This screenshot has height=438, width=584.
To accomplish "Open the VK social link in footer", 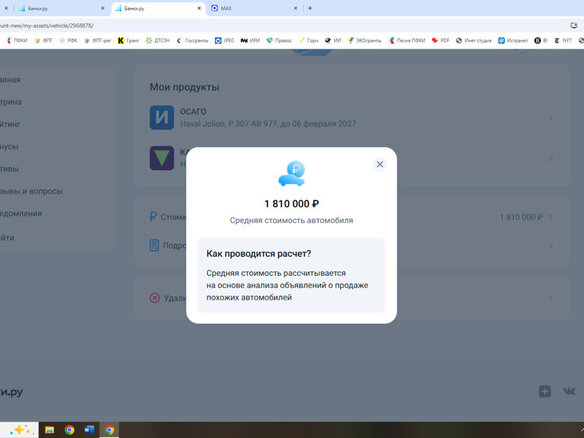I will [569, 391].
